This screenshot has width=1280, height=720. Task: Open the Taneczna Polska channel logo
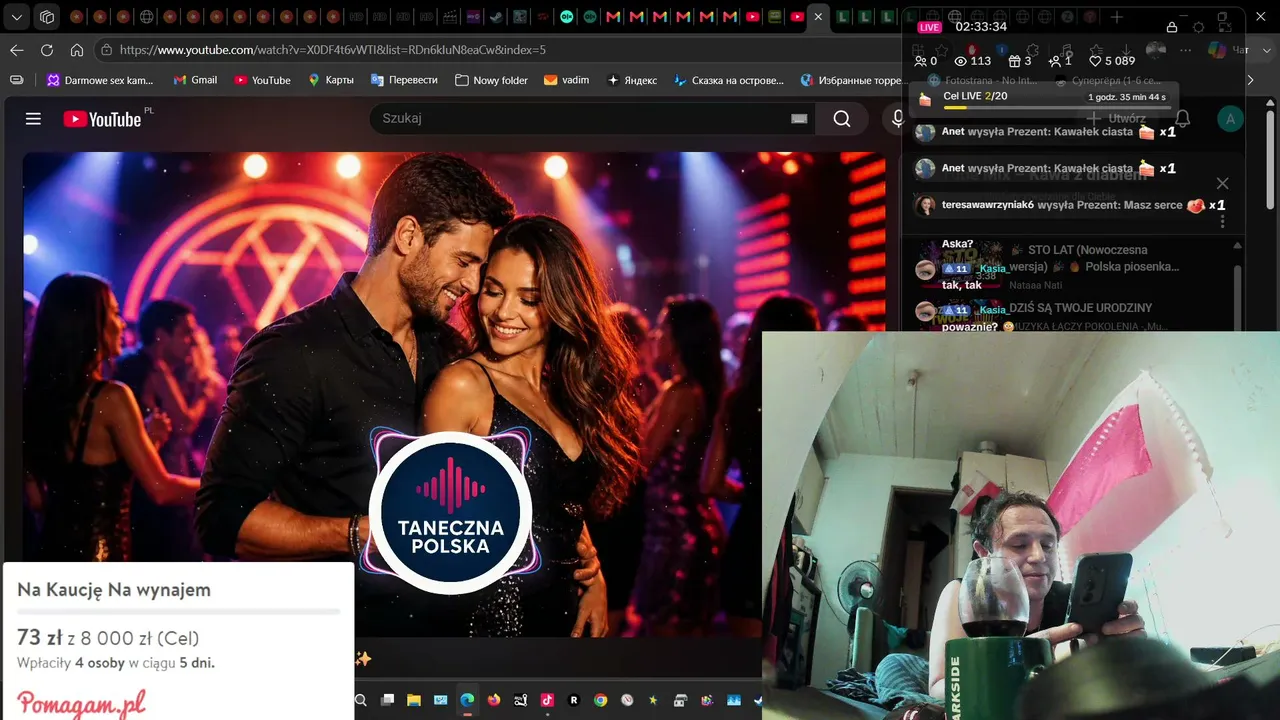pyautogui.click(x=450, y=511)
